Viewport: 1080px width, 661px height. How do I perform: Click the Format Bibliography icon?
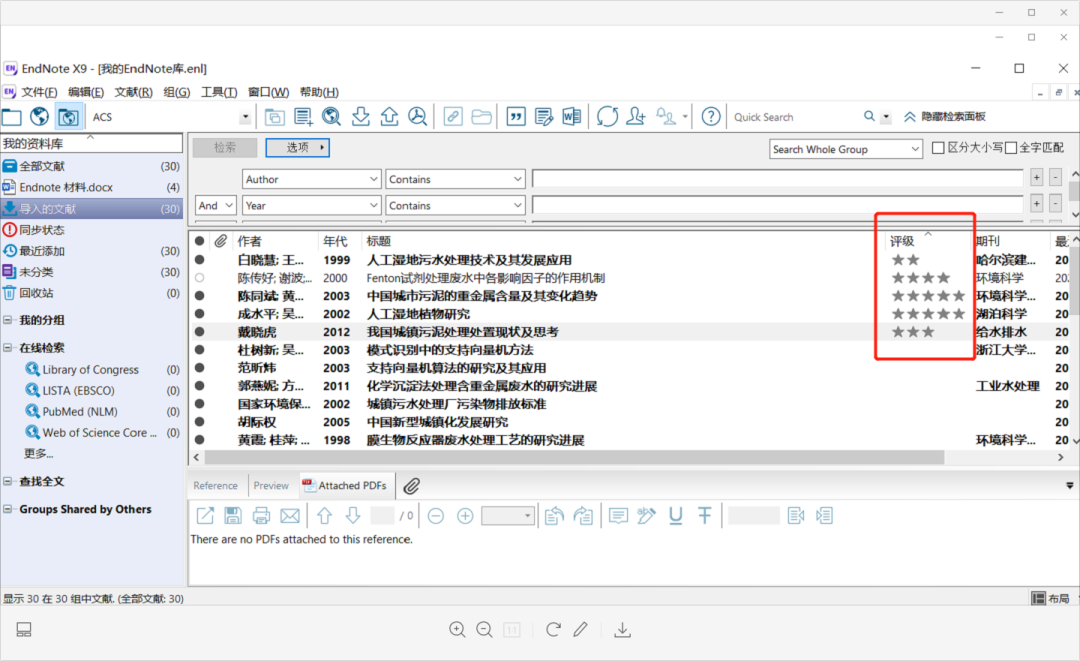click(x=544, y=117)
